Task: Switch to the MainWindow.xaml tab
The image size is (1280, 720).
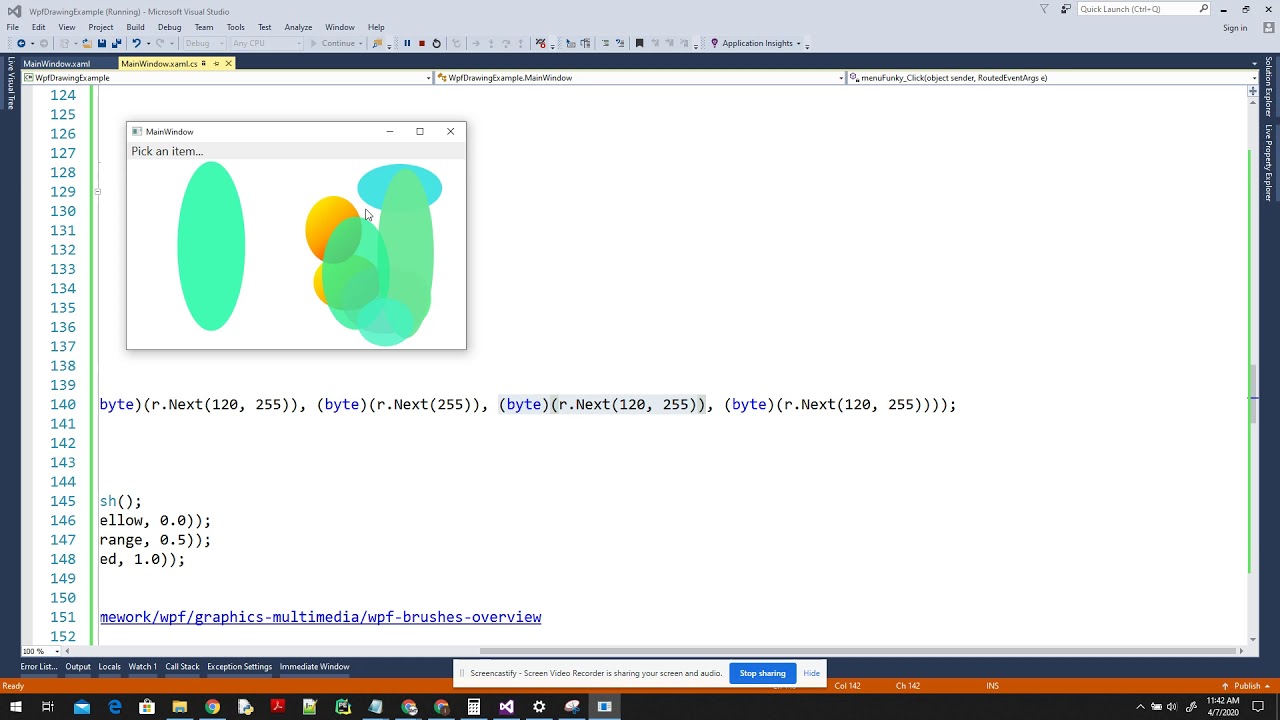Action: click(57, 63)
